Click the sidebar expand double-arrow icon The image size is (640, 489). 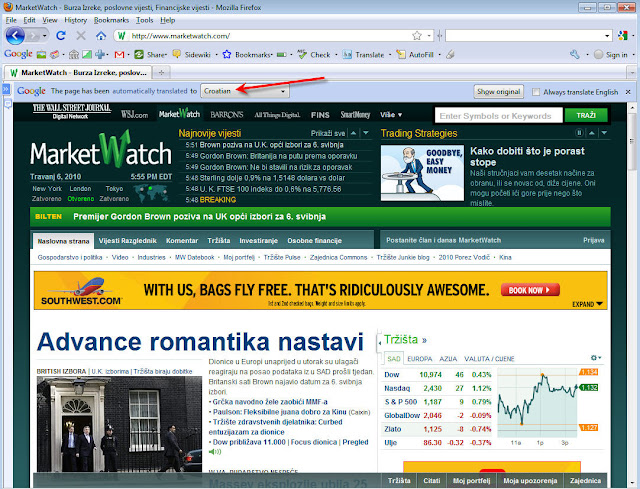coord(6,89)
